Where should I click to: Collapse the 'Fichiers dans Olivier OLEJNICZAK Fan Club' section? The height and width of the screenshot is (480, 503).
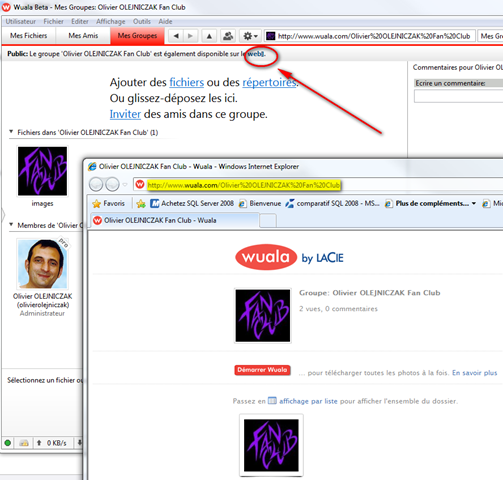coord(11,132)
